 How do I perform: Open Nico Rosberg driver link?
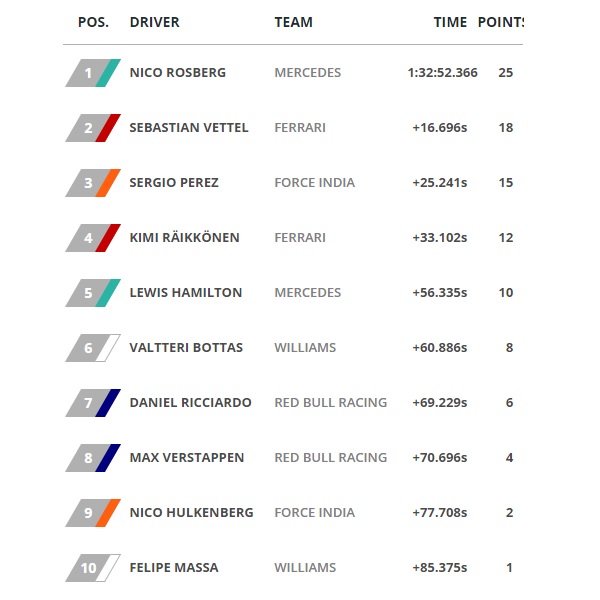[x=178, y=73]
